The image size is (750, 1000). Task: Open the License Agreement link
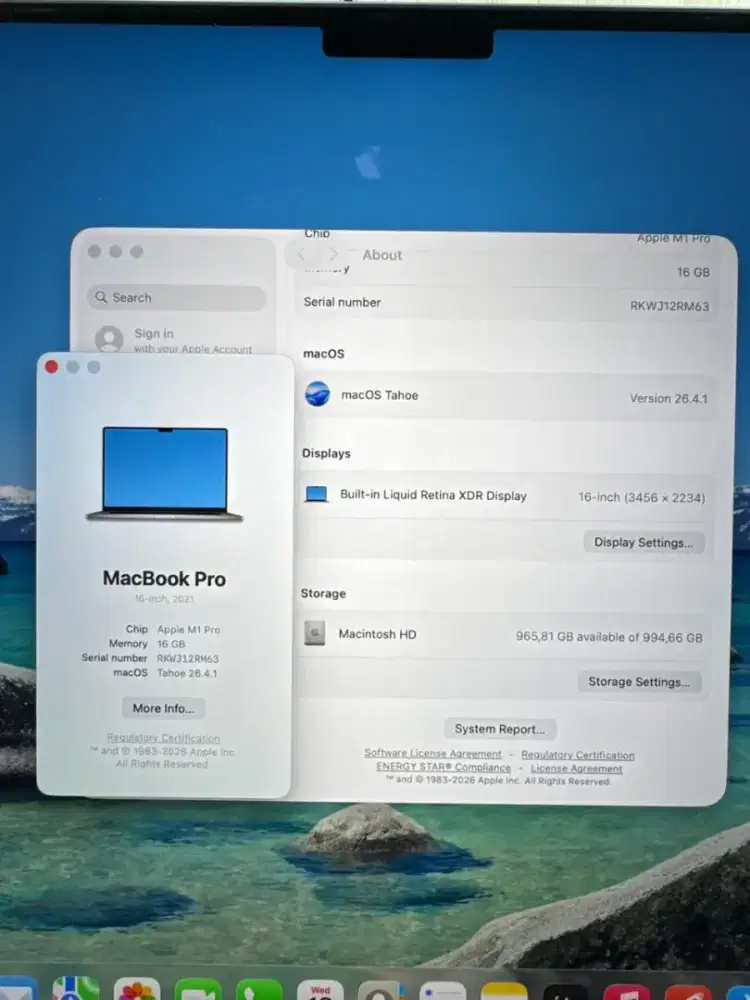coord(577,768)
